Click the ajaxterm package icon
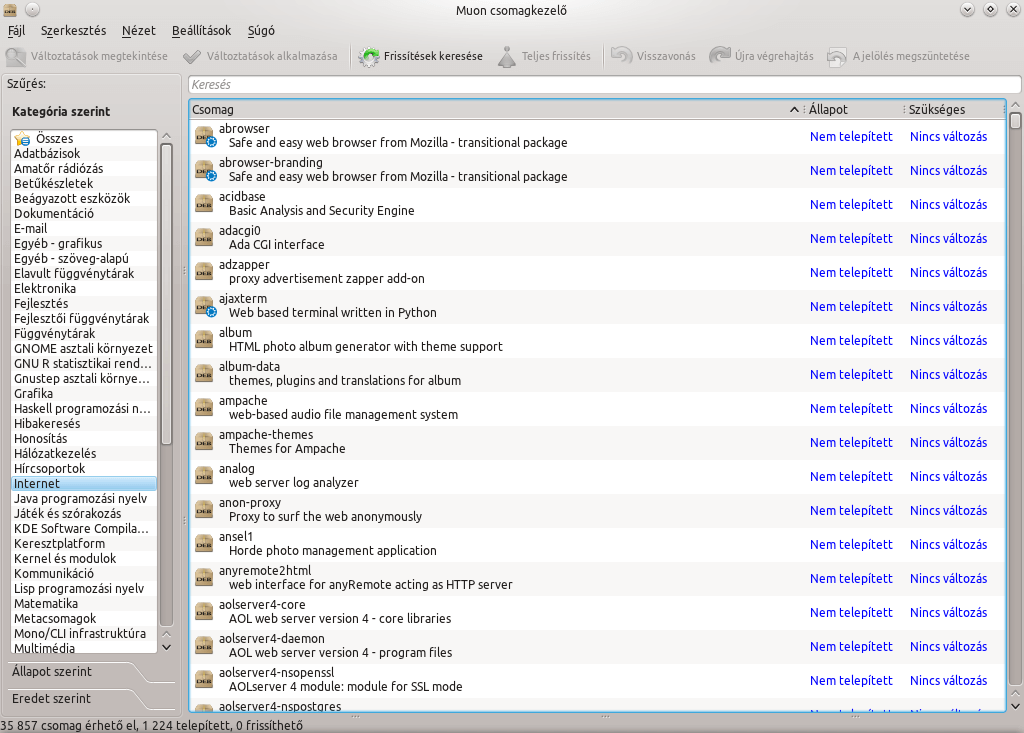The height and width of the screenshot is (733, 1024). pos(204,306)
